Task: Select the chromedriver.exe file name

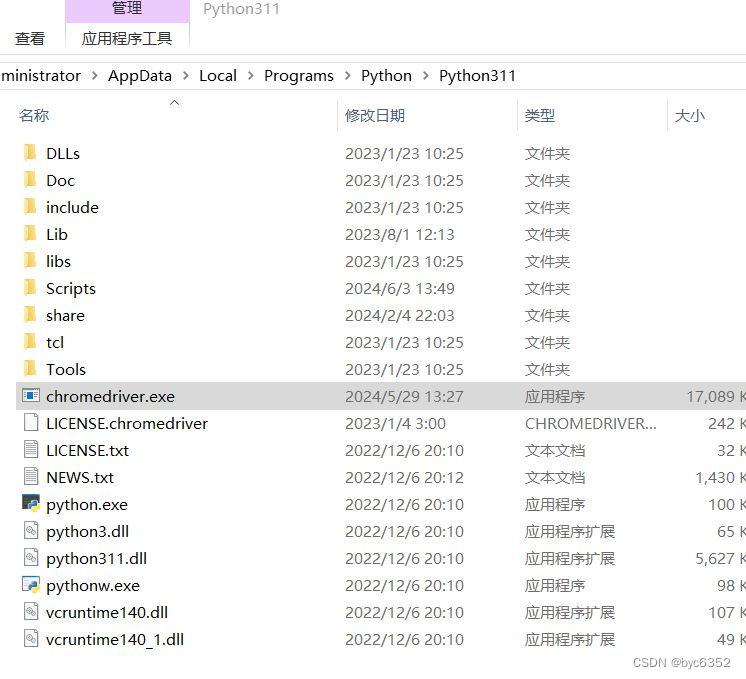Action: pyautogui.click(x=110, y=396)
